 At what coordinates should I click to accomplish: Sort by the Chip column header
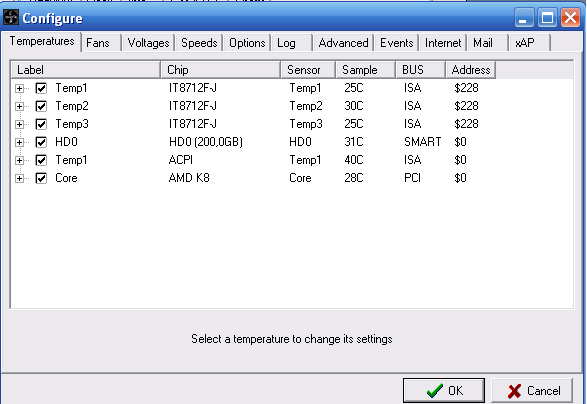pyautogui.click(x=220, y=70)
